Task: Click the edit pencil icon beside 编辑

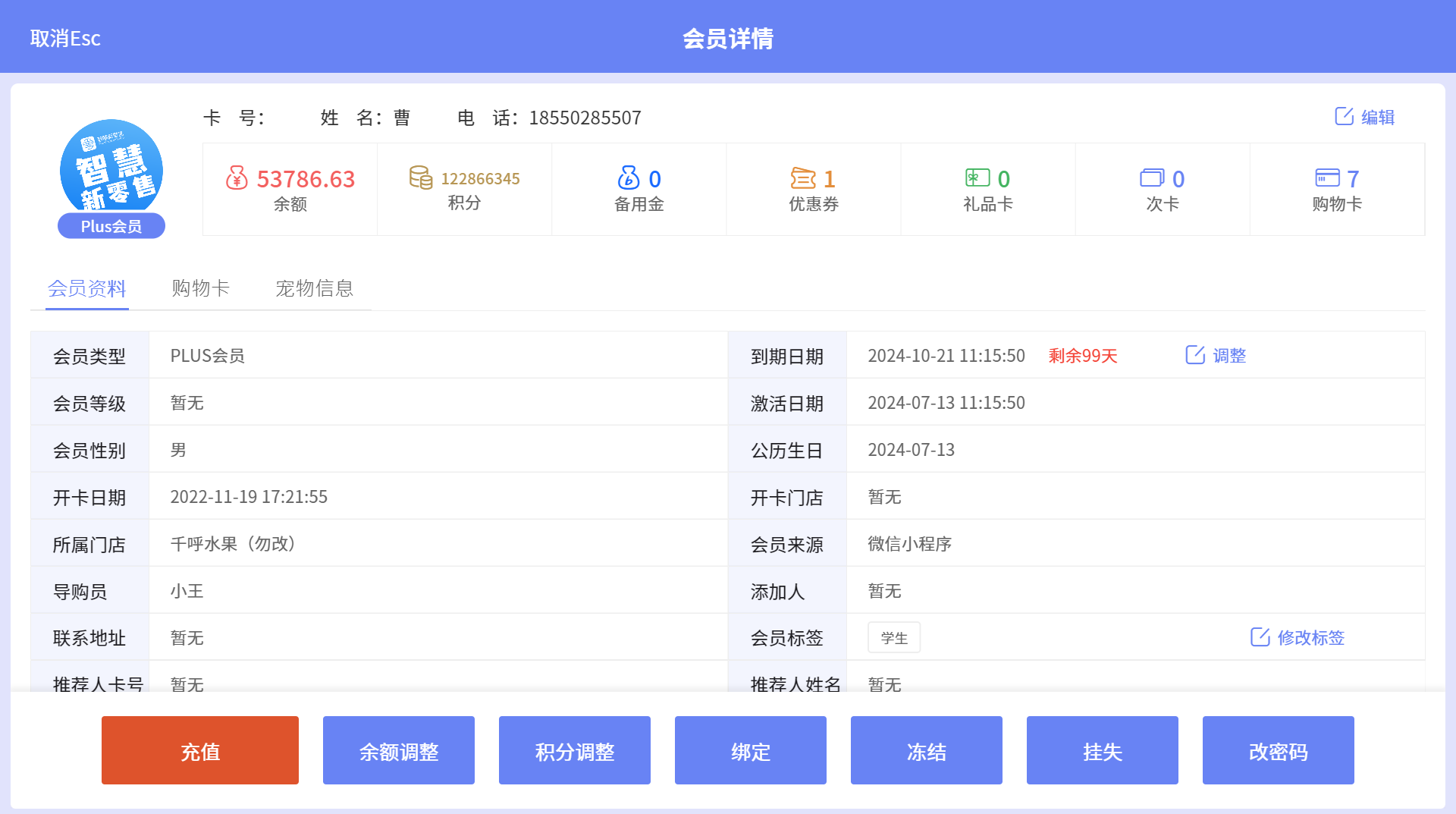Action: 1344,116
